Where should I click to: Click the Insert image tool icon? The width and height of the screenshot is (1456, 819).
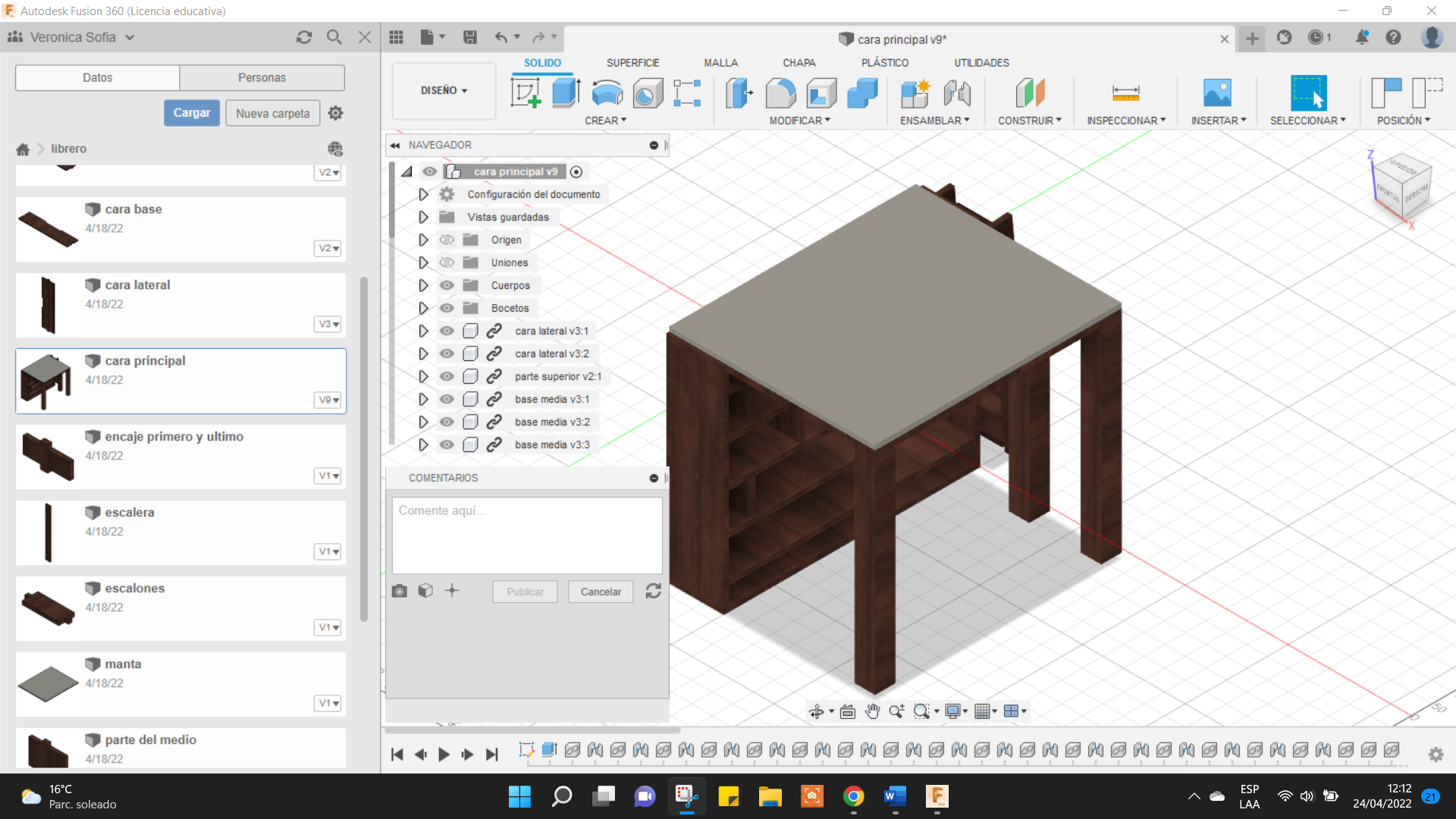1217,93
